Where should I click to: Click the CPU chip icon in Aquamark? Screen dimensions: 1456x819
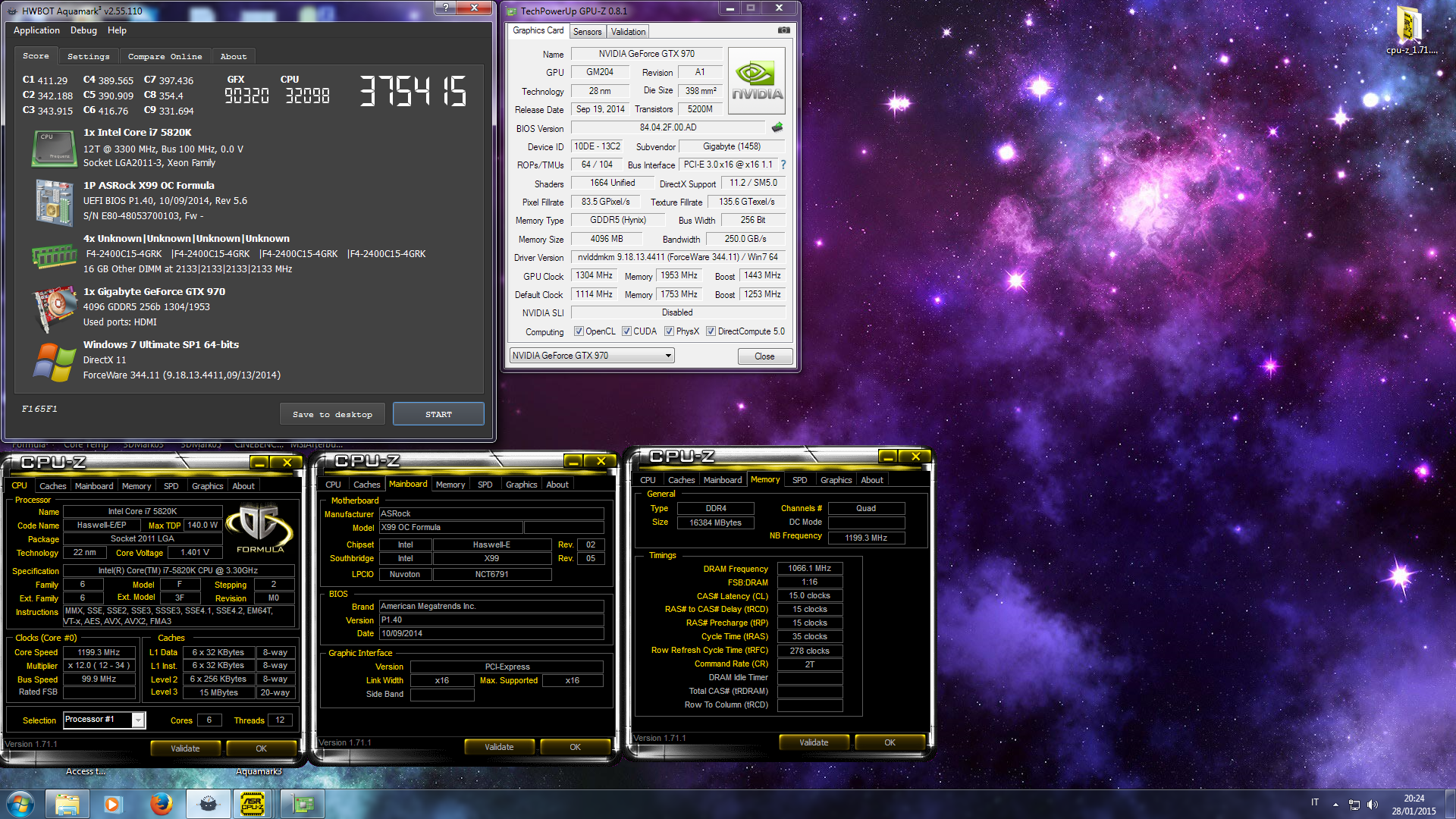point(53,148)
